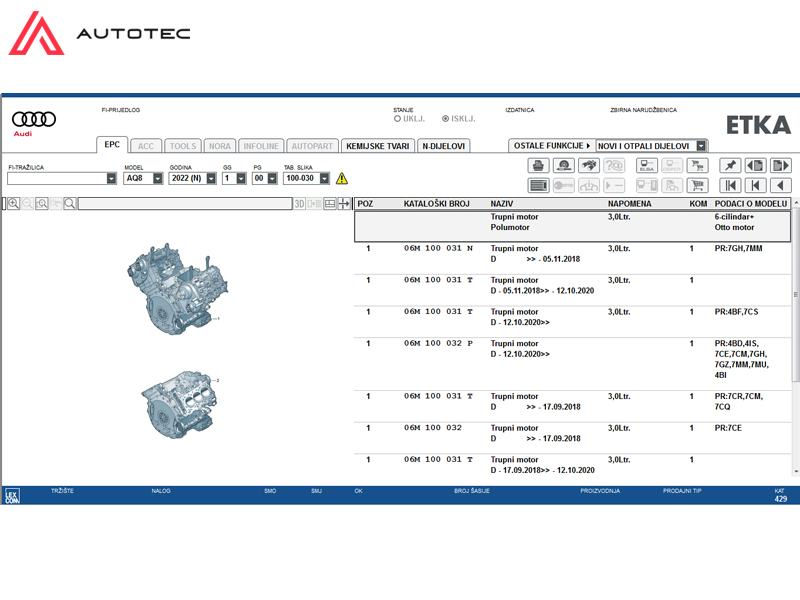The width and height of the screenshot is (800, 600).
Task: Open the MODEL AQ8 dropdown
Action: tap(158, 178)
